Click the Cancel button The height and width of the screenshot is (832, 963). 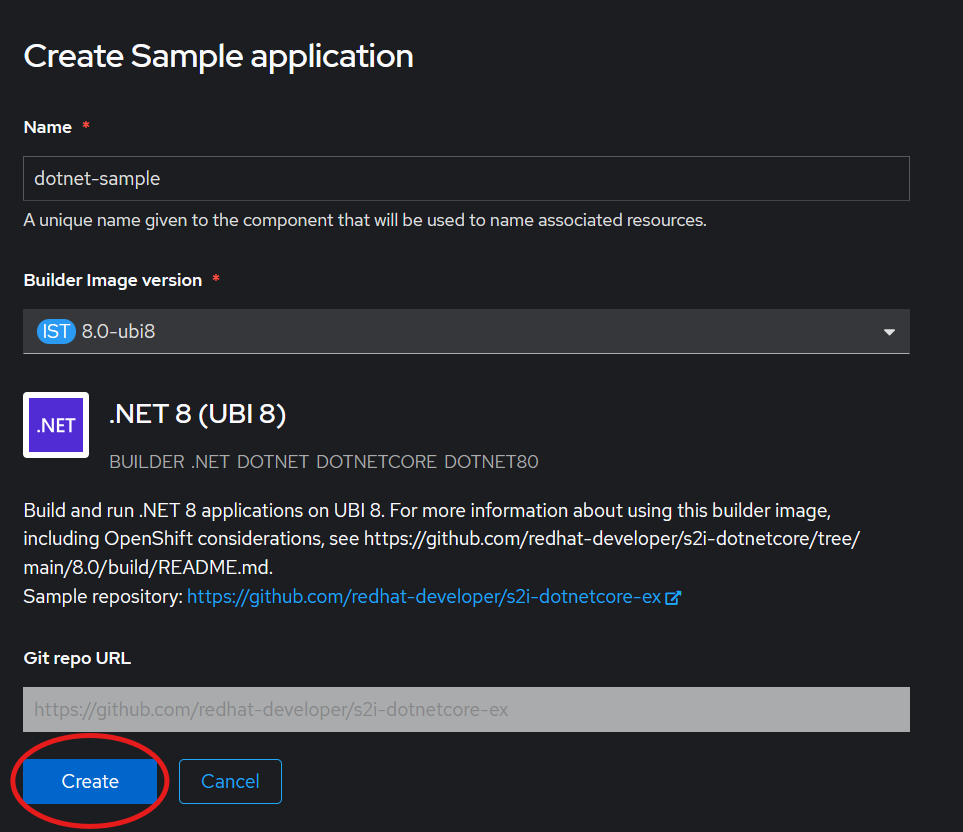(230, 781)
